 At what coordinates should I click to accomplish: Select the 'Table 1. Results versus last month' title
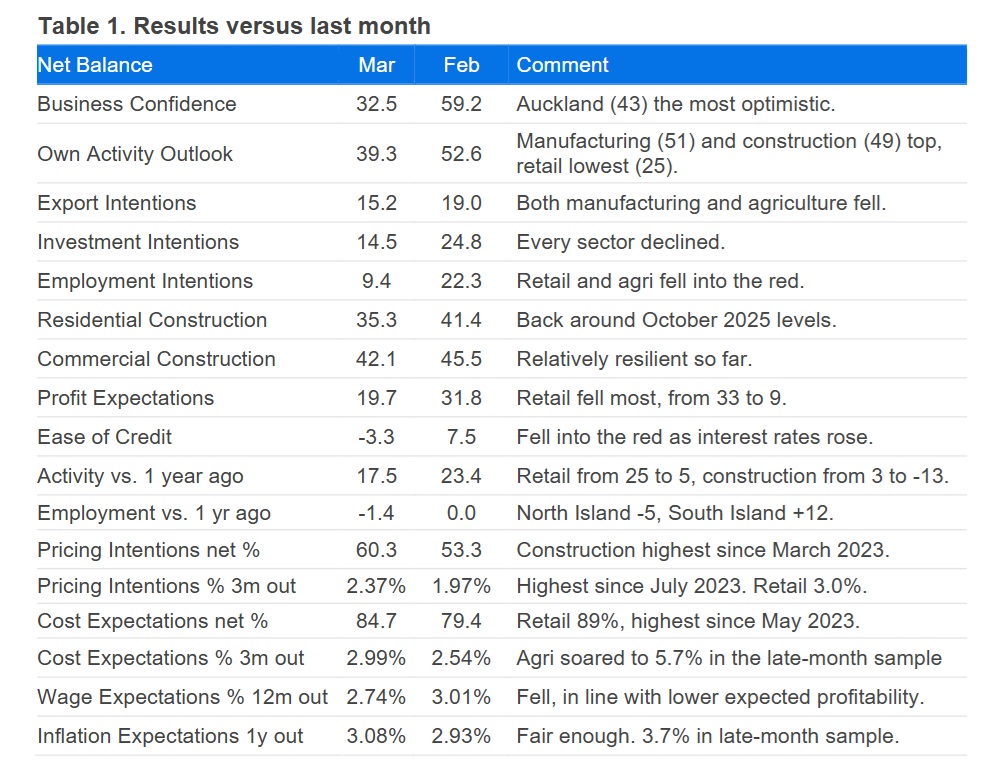234,26
